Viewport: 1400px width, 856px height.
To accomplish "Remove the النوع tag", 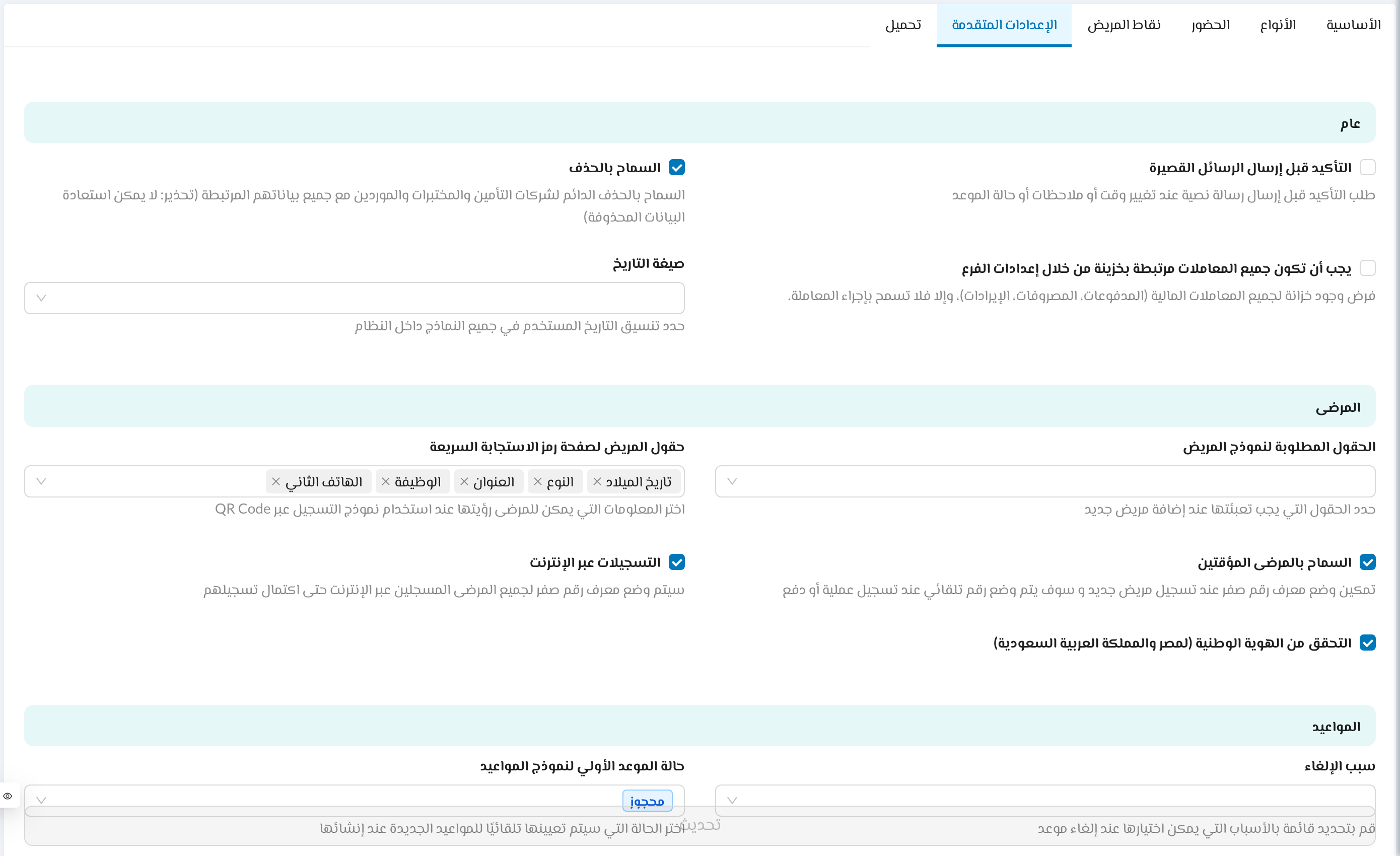I will point(537,482).
